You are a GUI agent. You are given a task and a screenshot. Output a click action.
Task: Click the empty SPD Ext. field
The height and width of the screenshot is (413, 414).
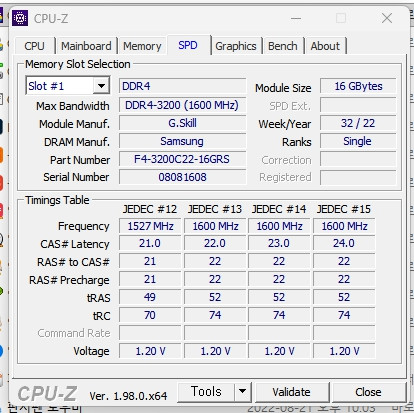pyautogui.click(x=358, y=105)
